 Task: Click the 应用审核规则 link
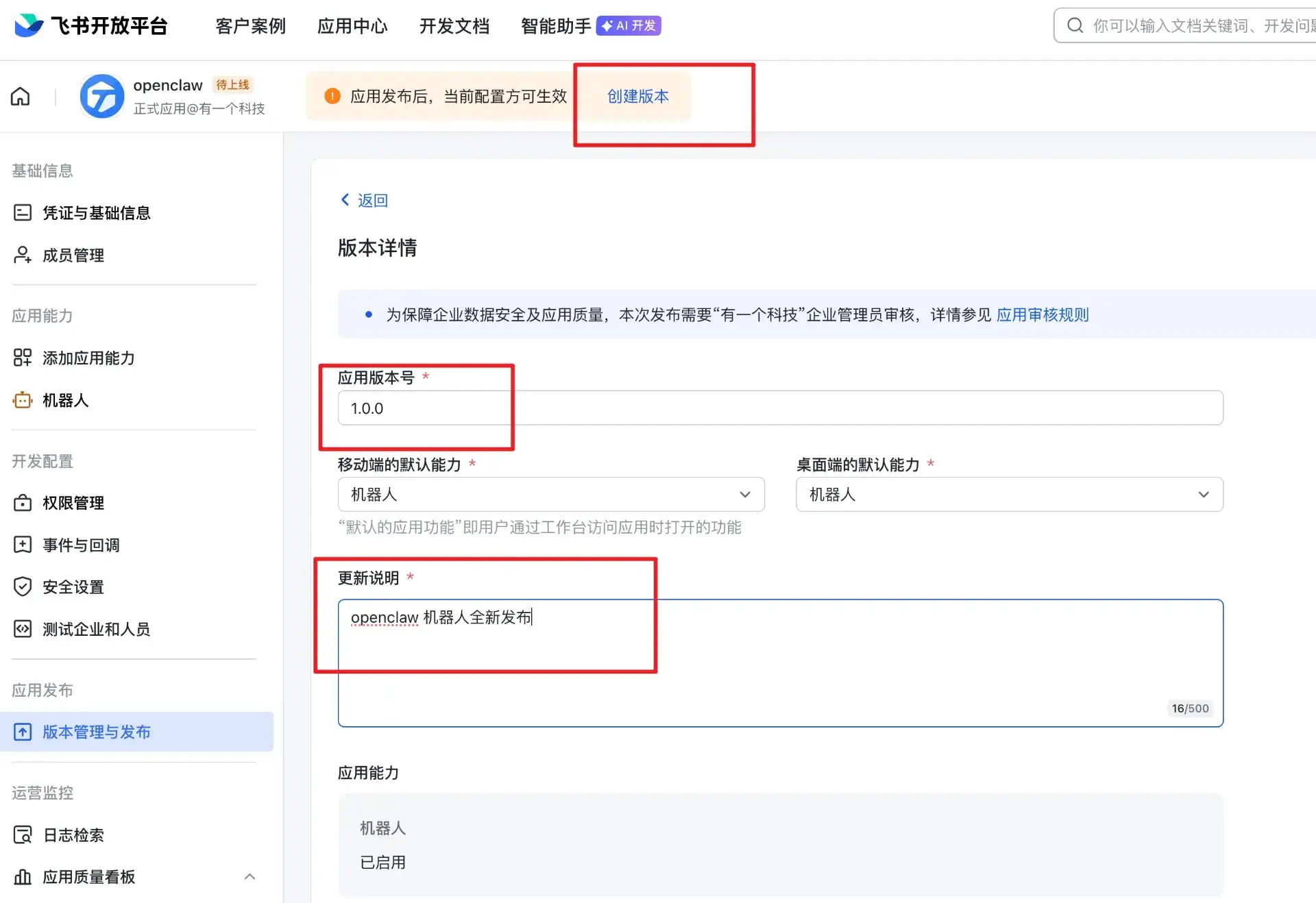point(1042,315)
